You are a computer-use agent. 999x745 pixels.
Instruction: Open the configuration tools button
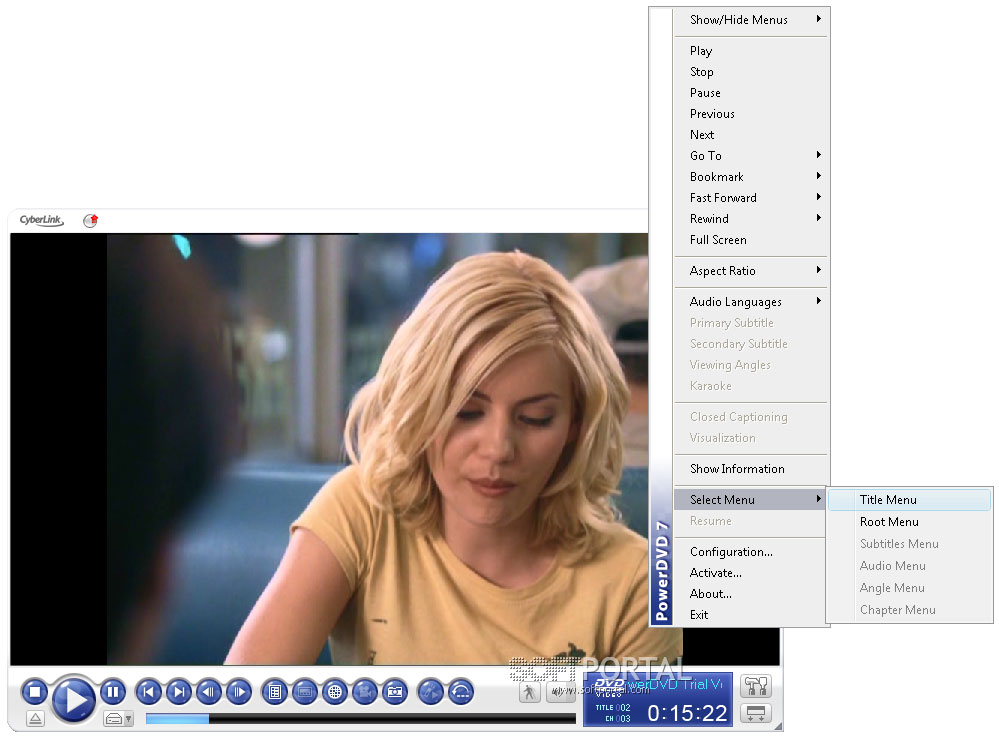[x=756, y=686]
